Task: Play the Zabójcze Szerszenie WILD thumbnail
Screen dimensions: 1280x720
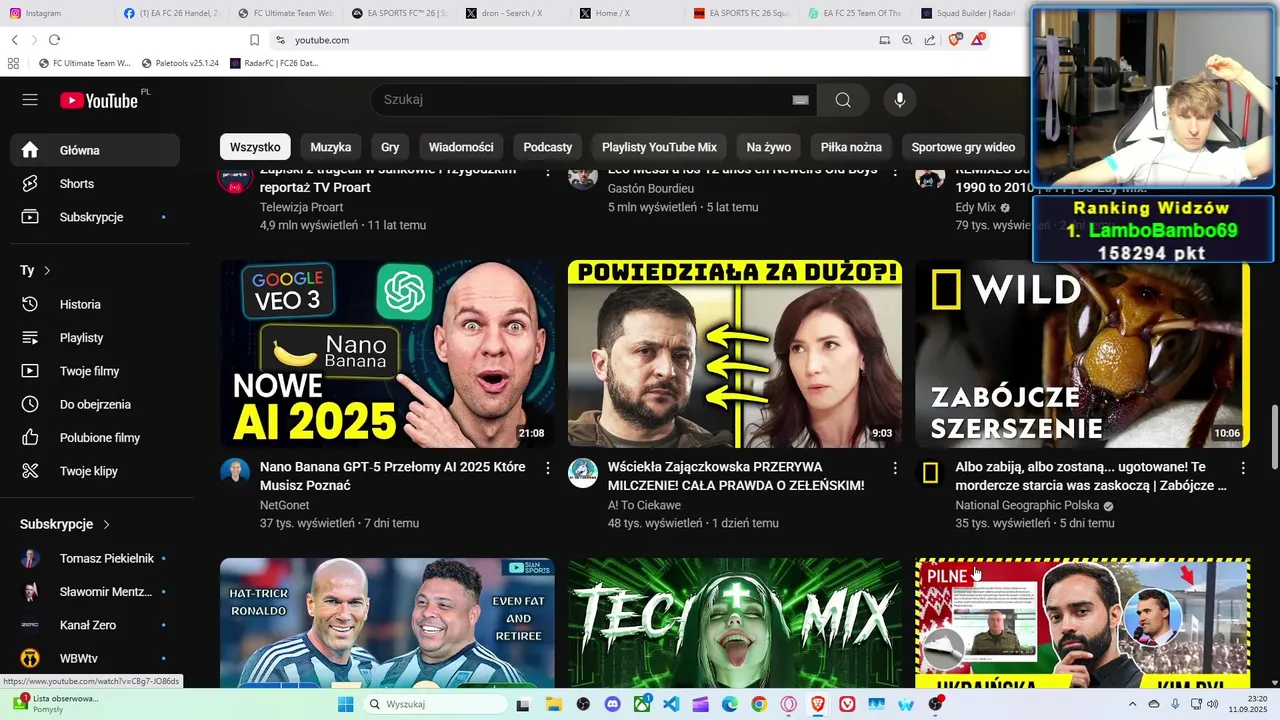Action: tap(1082, 354)
